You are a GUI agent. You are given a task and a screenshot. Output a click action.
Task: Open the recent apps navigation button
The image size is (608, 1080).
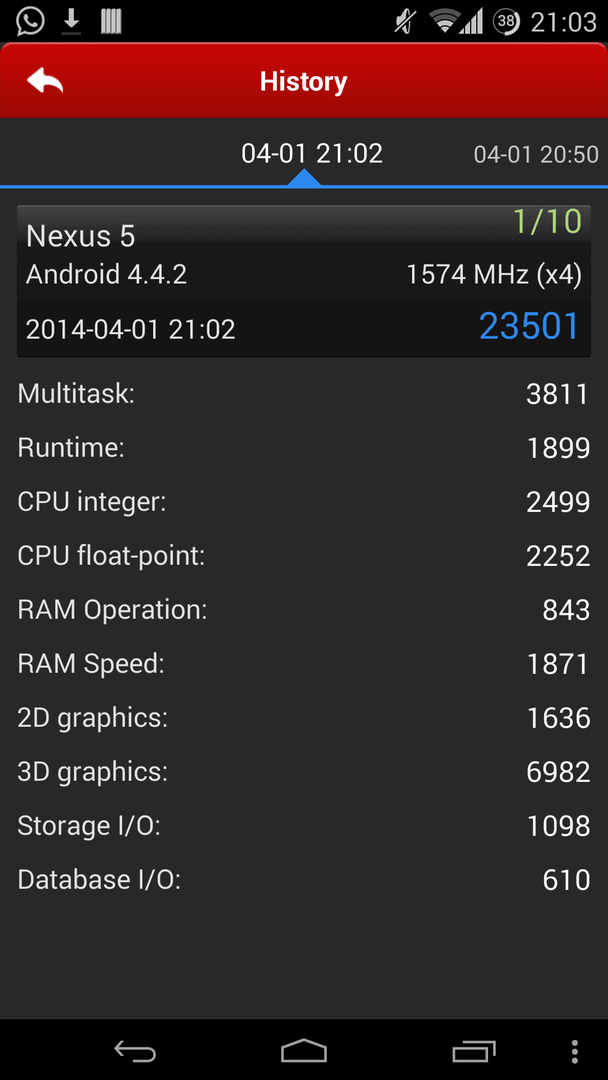[x=474, y=1051]
